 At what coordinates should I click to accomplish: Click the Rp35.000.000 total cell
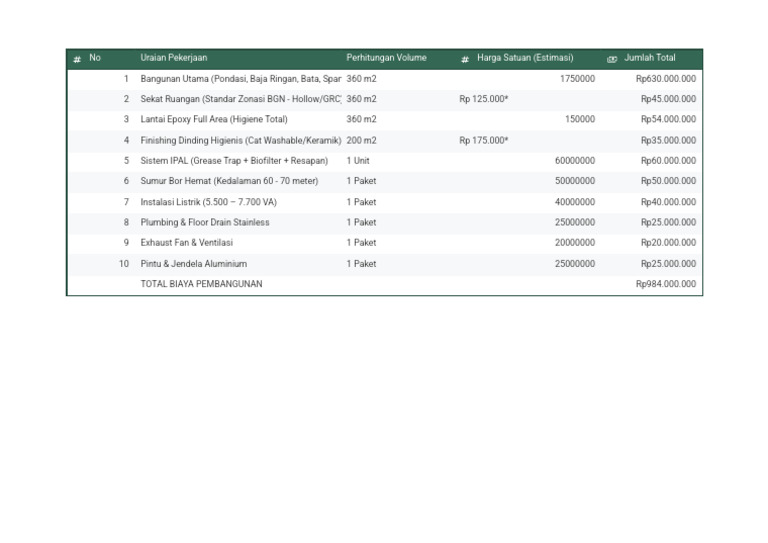click(668, 141)
